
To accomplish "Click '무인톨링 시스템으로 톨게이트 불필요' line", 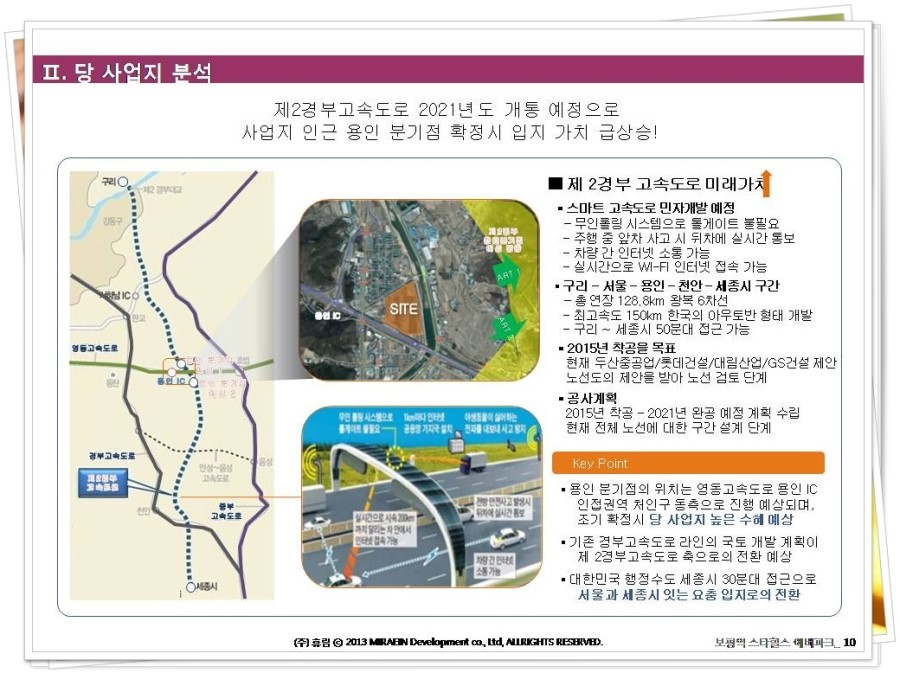I will coord(676,223).
